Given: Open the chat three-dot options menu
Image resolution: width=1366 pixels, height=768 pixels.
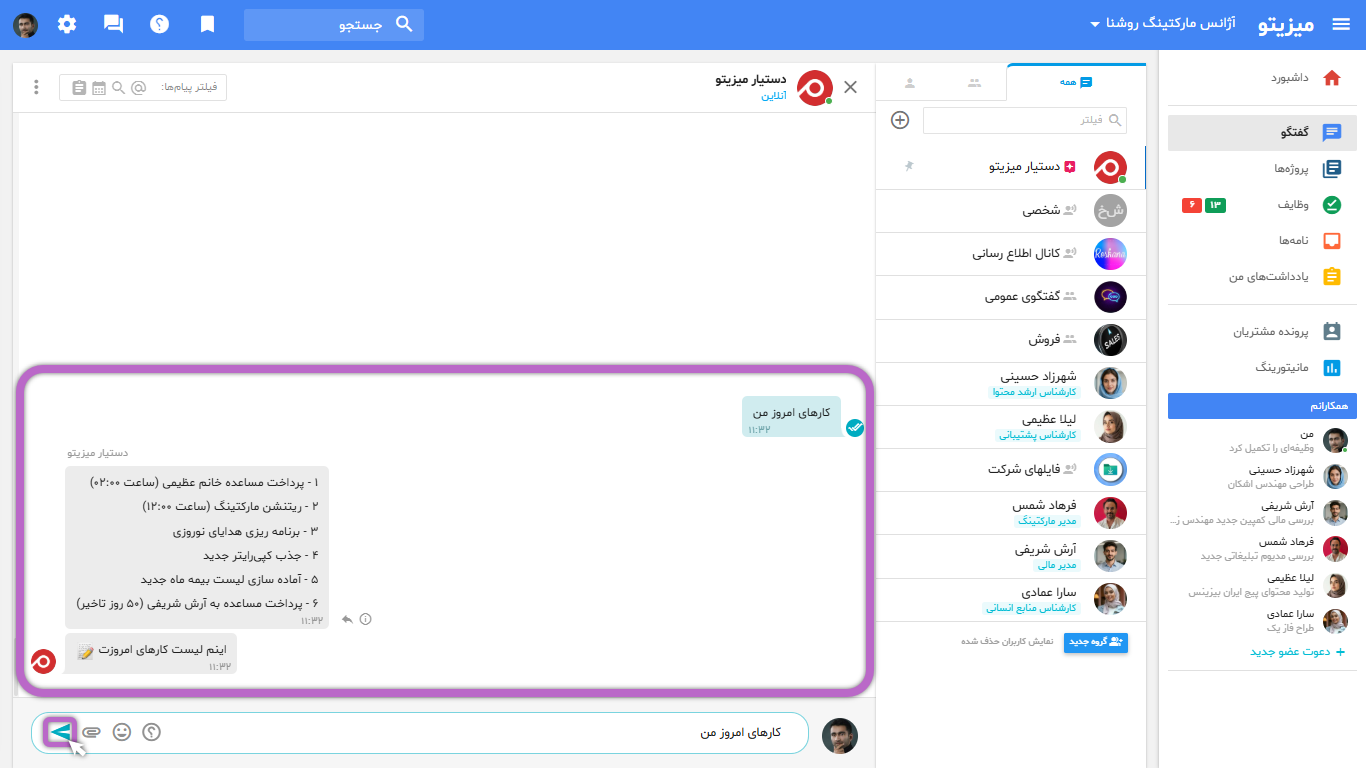Looking at the screenshot, I should (37, 87).
